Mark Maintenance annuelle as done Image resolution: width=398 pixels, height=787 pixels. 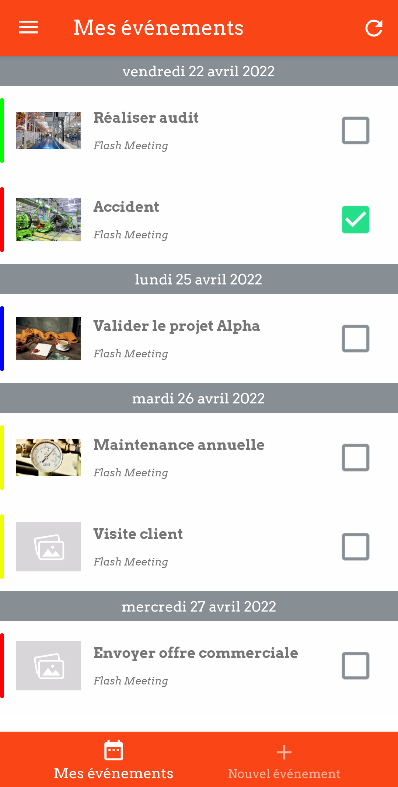pos(355,457)
